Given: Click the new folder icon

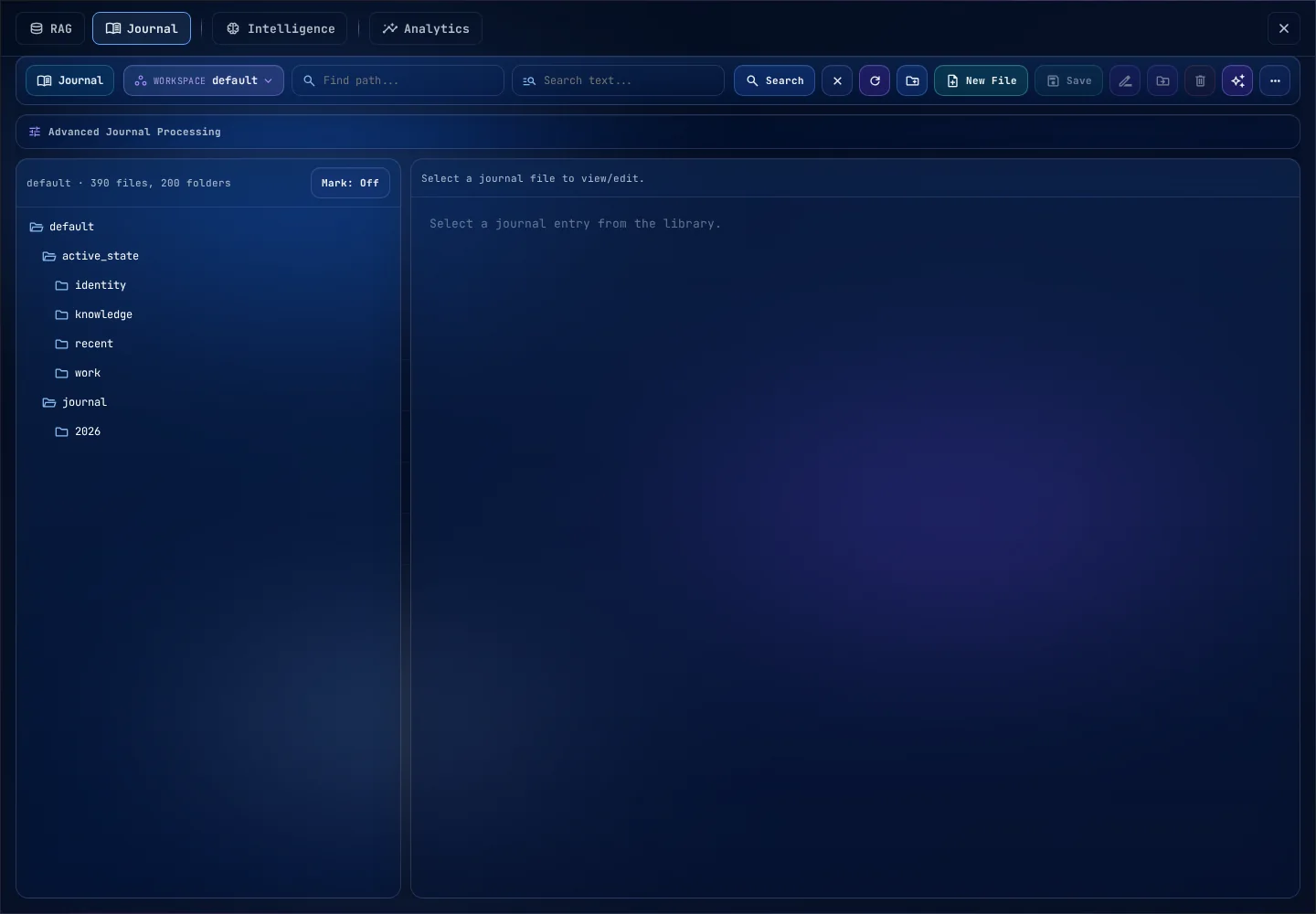Looking at the screenshot, I should point(912,80).
